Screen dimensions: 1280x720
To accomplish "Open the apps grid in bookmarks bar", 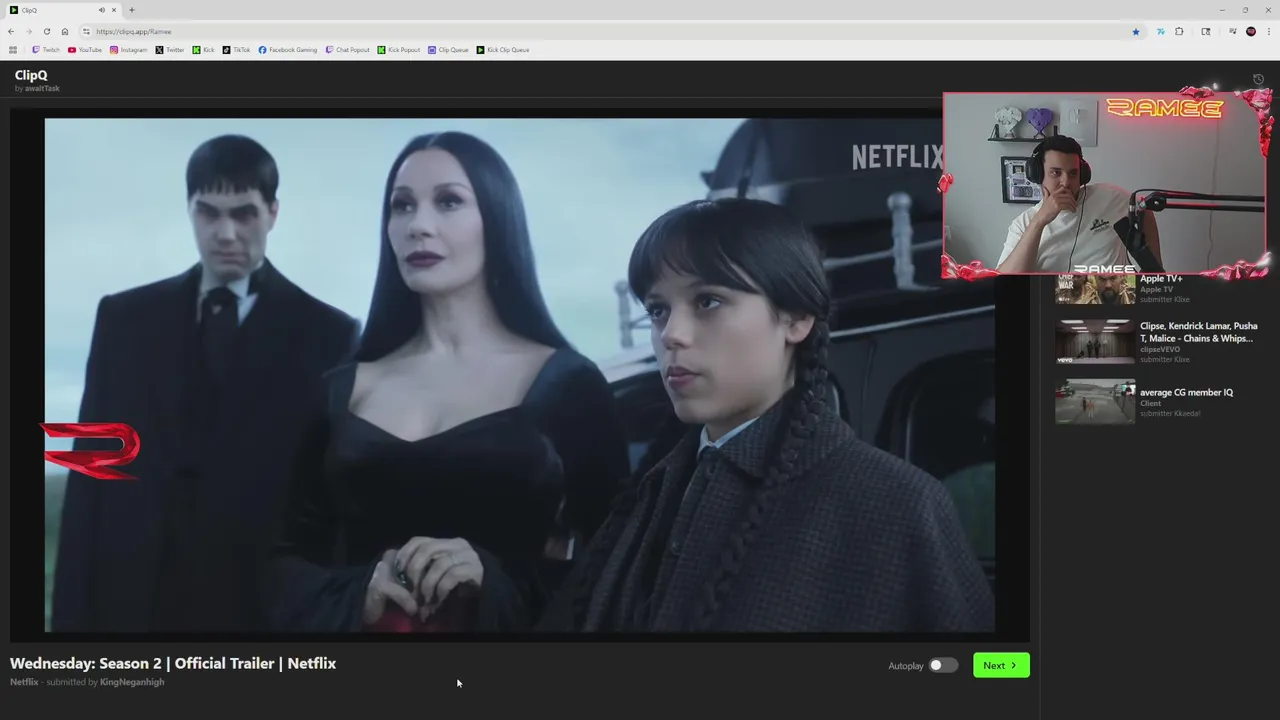I will coord(13,50).
